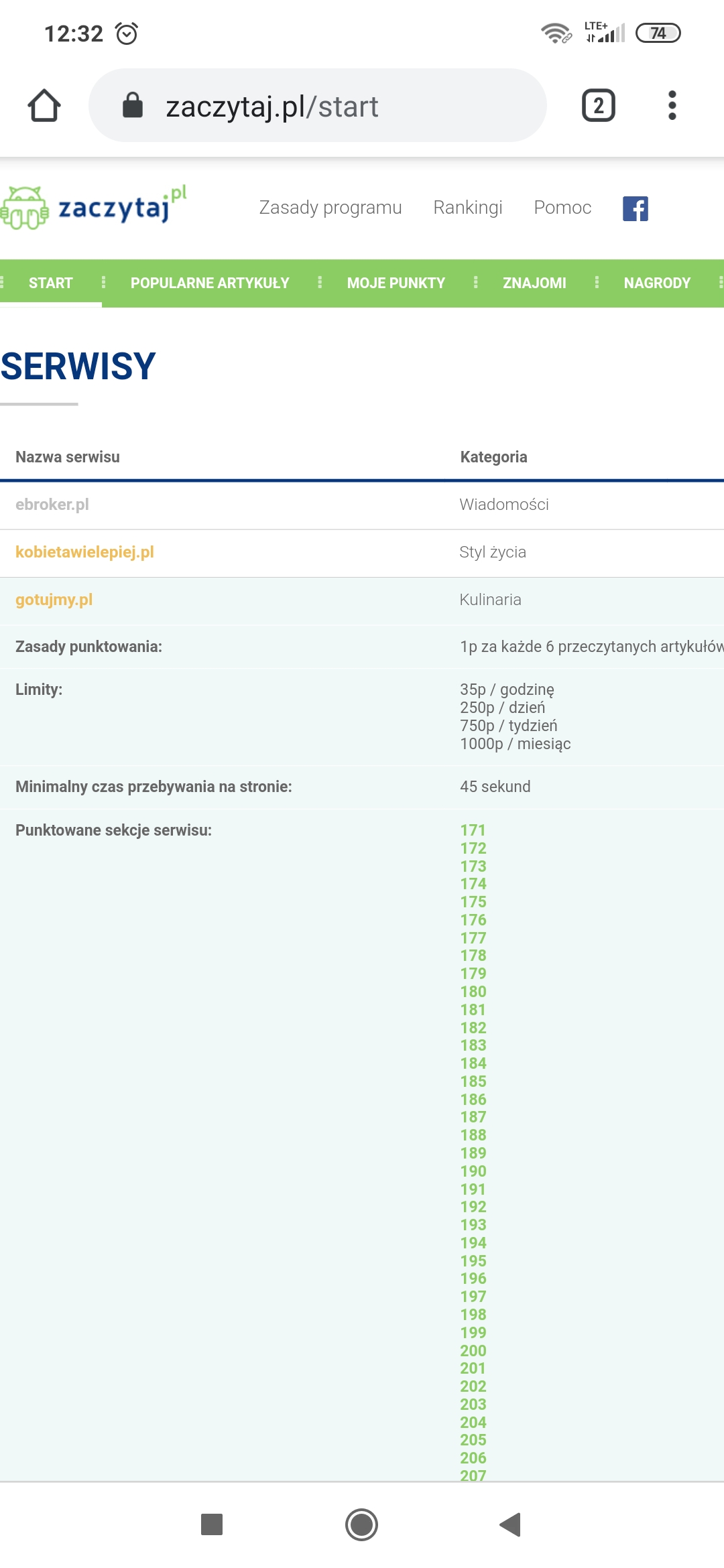This screenshot has width=724, height=1568.
Task: Click the Styl życia category cell
Action: pyautogui.click(x=493, y=552)
